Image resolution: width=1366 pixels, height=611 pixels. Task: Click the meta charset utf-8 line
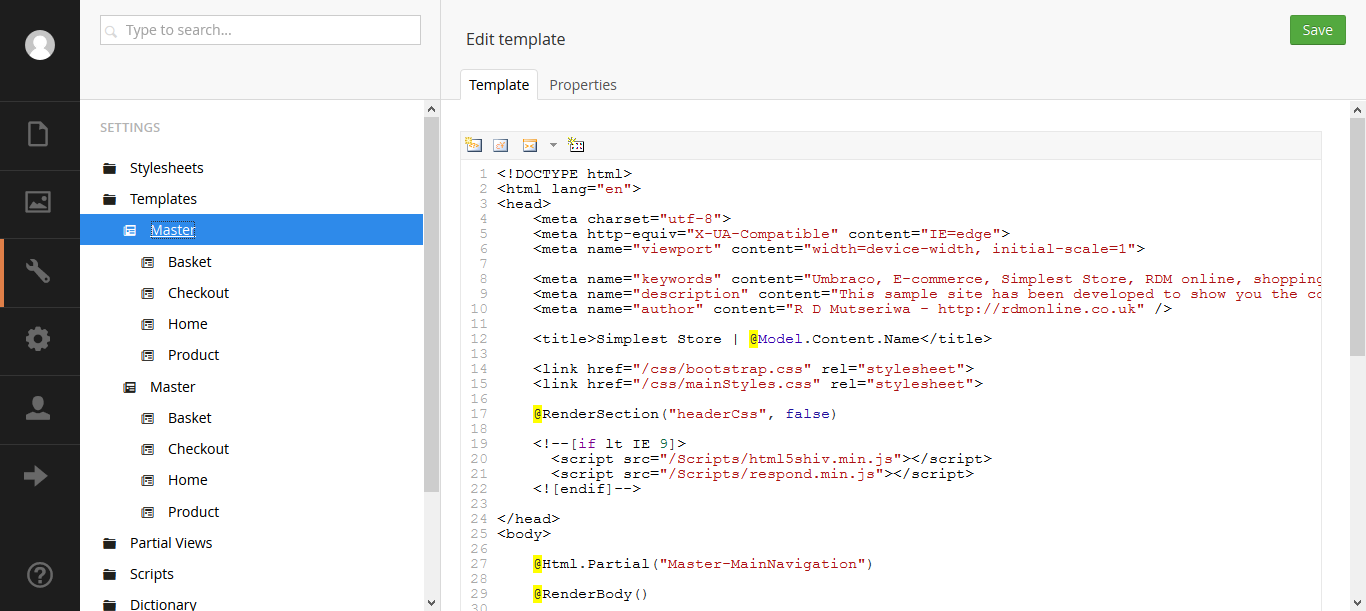(632, 219)
